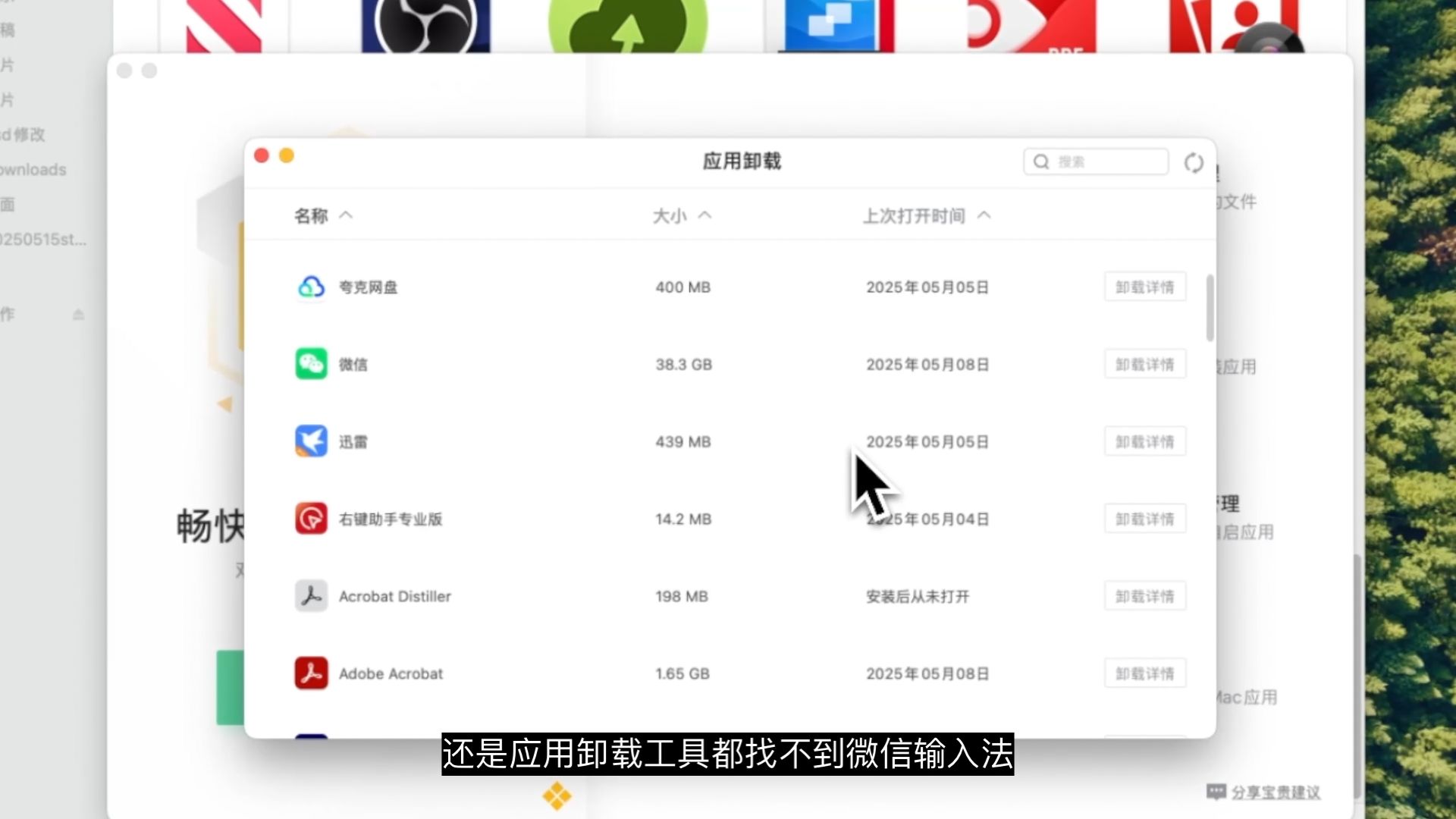Click the 微信 WeChat app icon
Screen dimensions: 1456x819
click(311, 365)
